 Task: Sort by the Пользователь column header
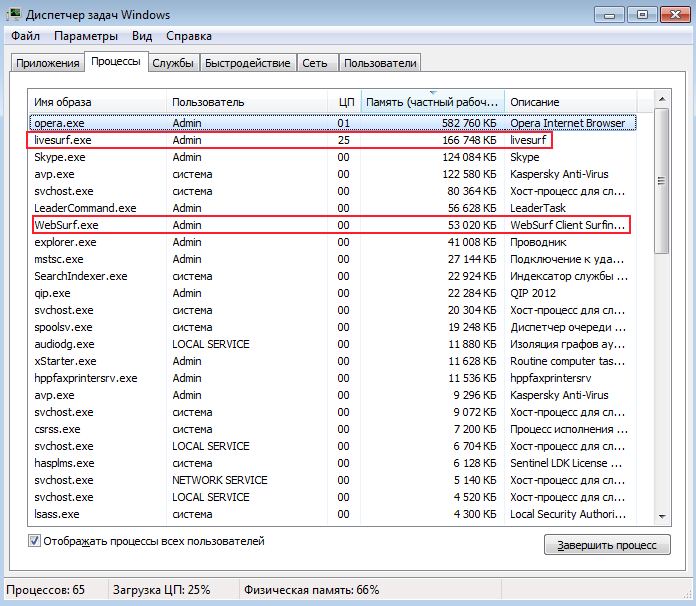[246, 102]
